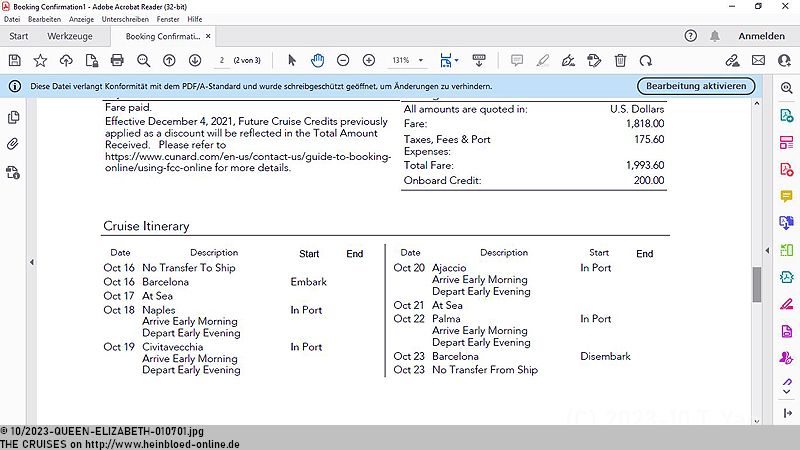Viewport: 800px width, 450px height.
Task: Open the Unterschreiben menu
Action: point(125,19)
